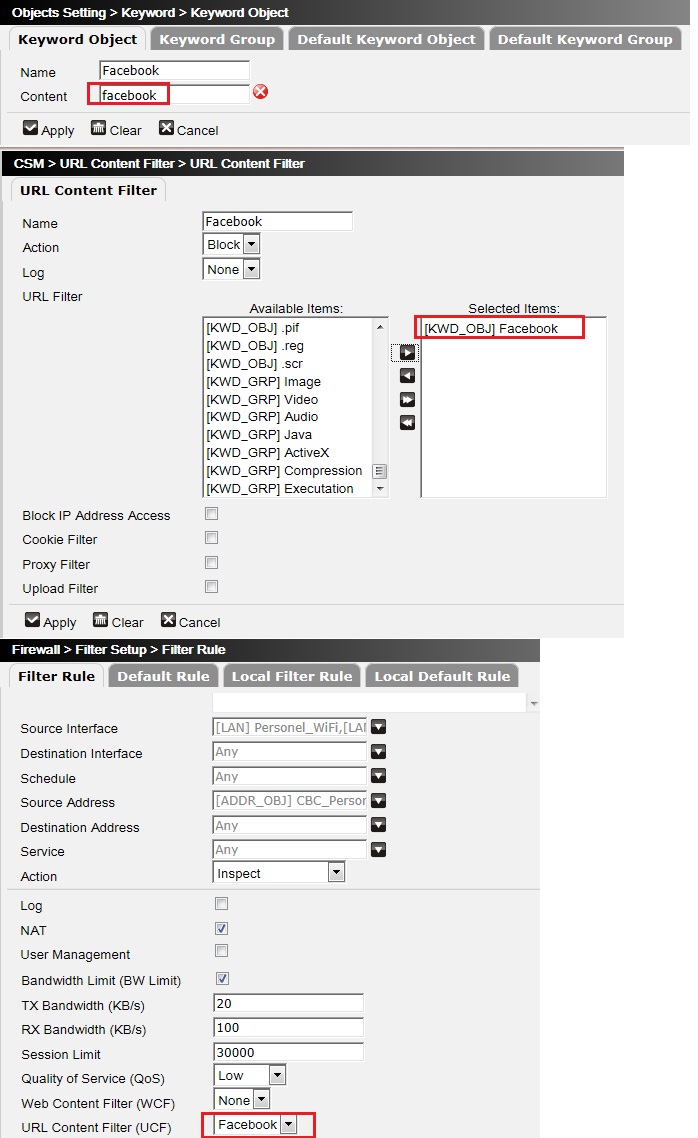Move selected item right with single arrow
698x1138 pixels.
(x=407, y=352)
